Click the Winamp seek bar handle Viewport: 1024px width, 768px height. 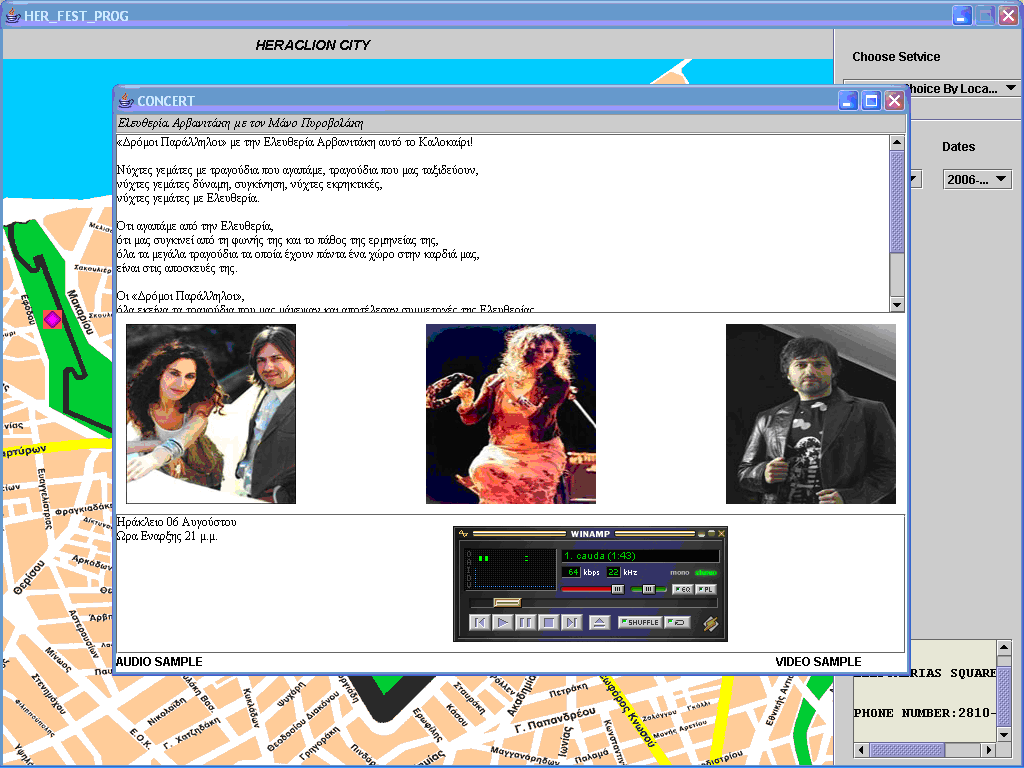[507, 603]
